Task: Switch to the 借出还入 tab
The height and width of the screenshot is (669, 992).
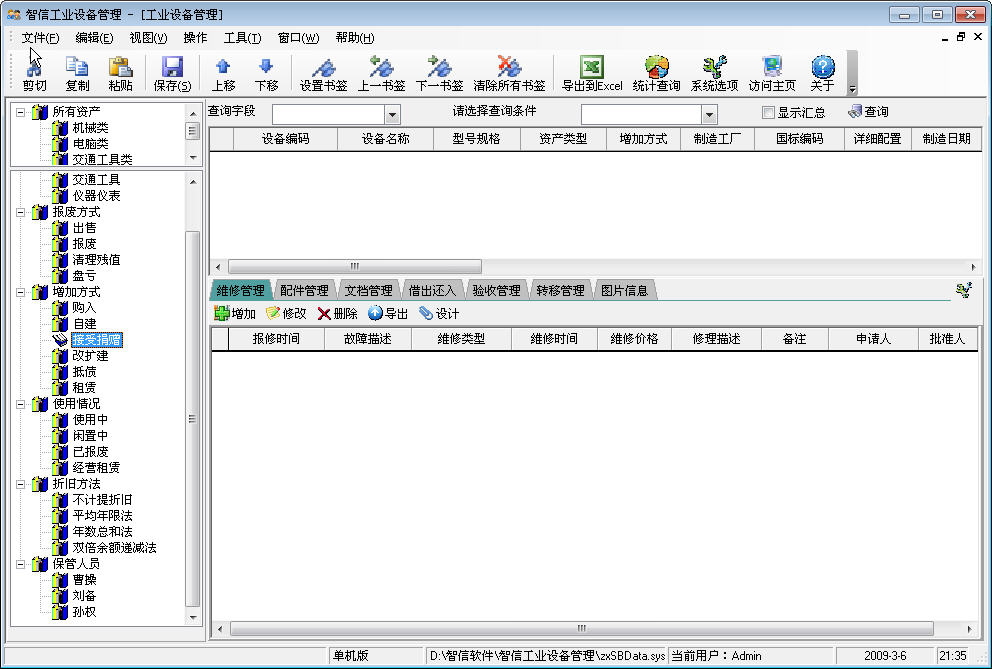Action: [433, 291]
